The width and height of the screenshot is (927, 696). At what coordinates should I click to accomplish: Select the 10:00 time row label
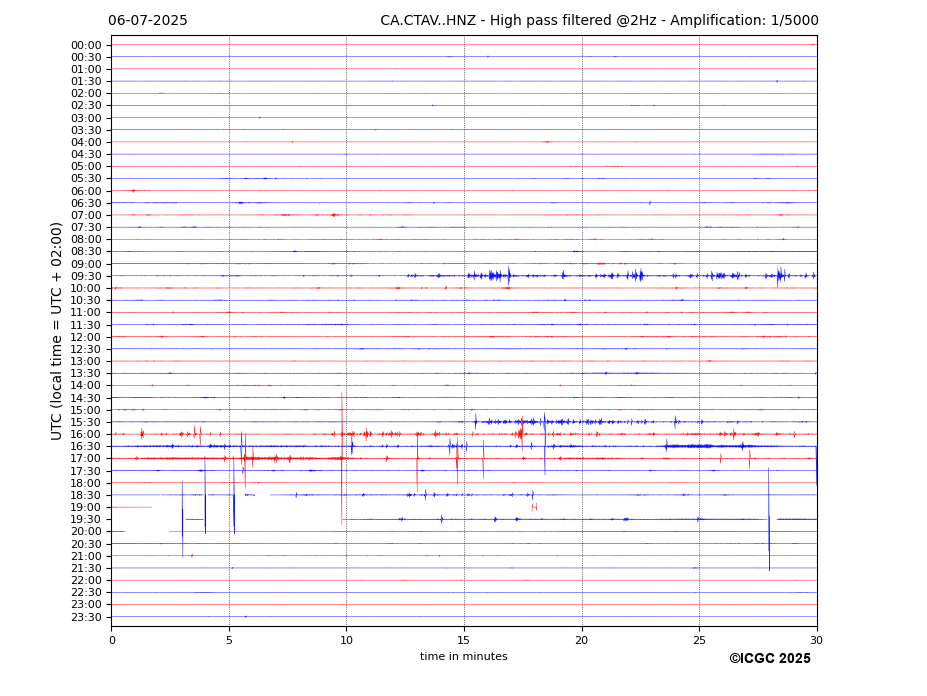tap(86, 289)
